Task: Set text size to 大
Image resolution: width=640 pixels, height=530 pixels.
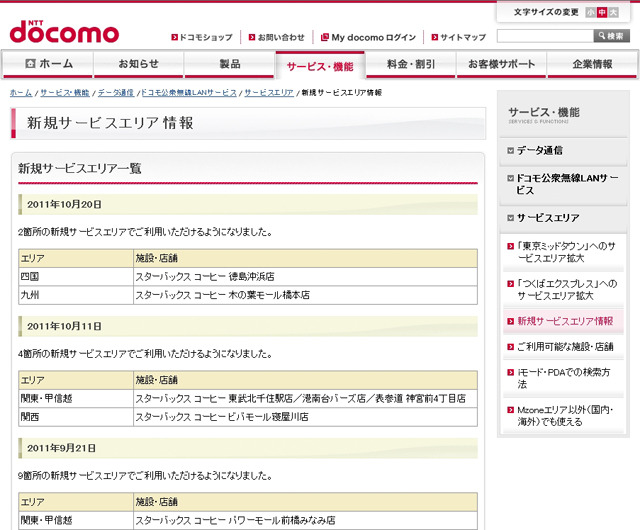Action: point(613,12)
